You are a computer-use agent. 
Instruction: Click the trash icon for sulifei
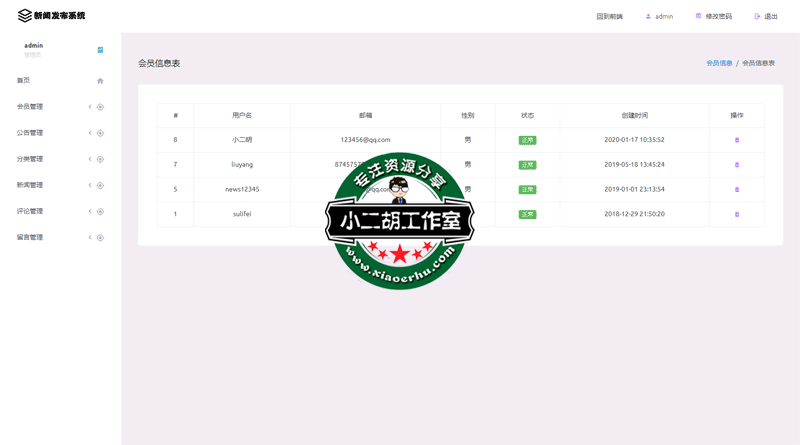[737, 214]
